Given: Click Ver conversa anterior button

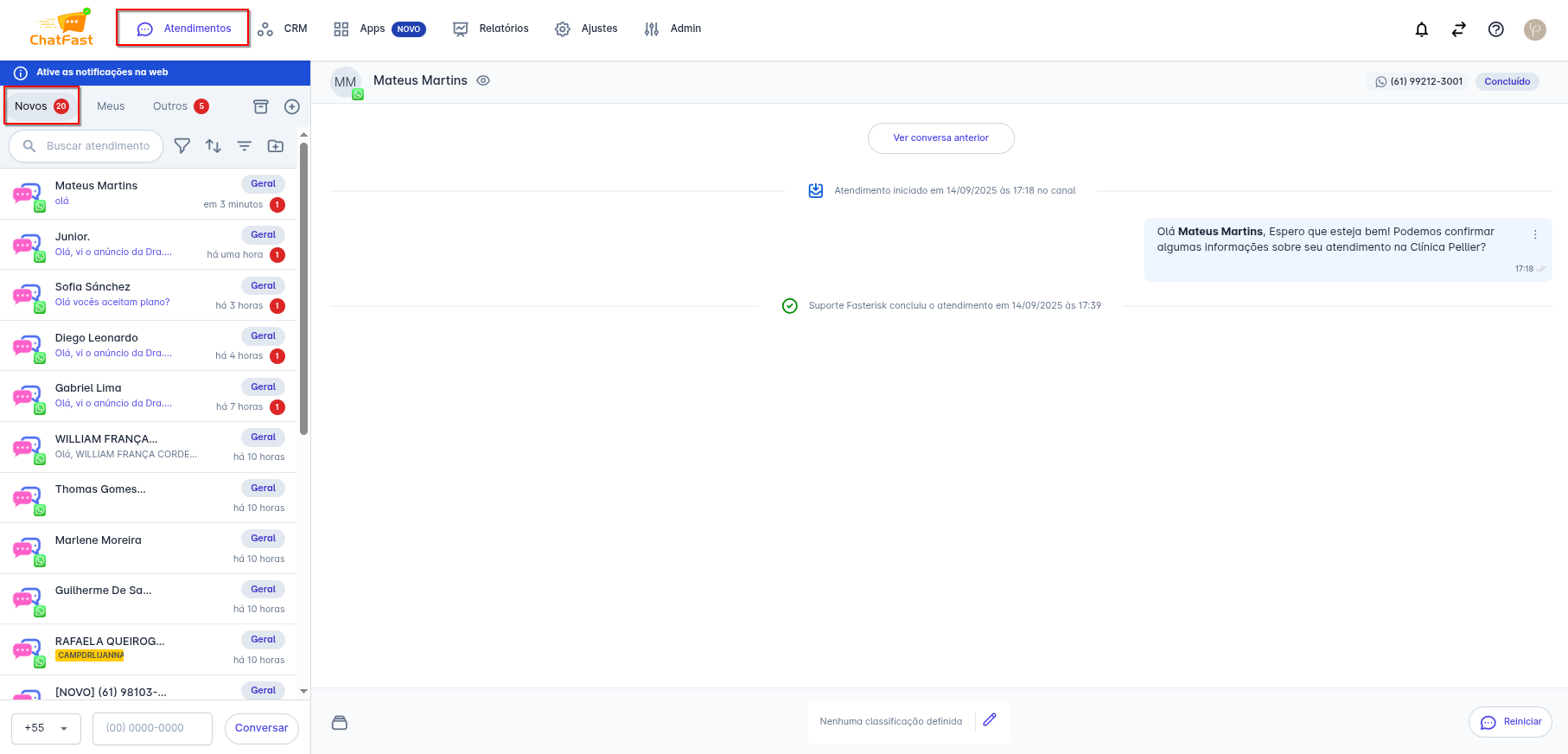Looking at the screenshot, I should click(940, 138).
